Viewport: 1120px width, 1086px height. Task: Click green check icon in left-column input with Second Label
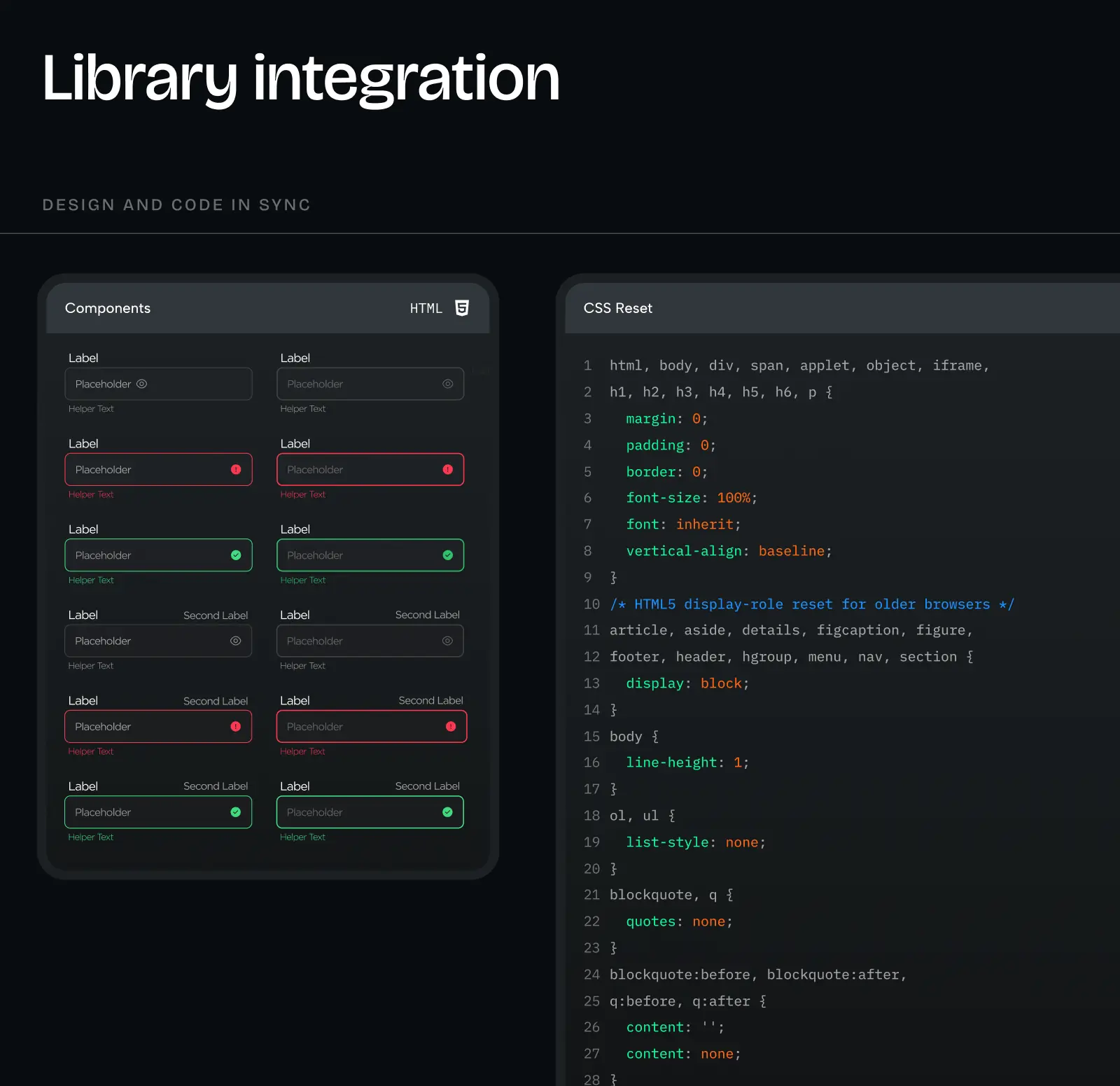coord(236,812)
